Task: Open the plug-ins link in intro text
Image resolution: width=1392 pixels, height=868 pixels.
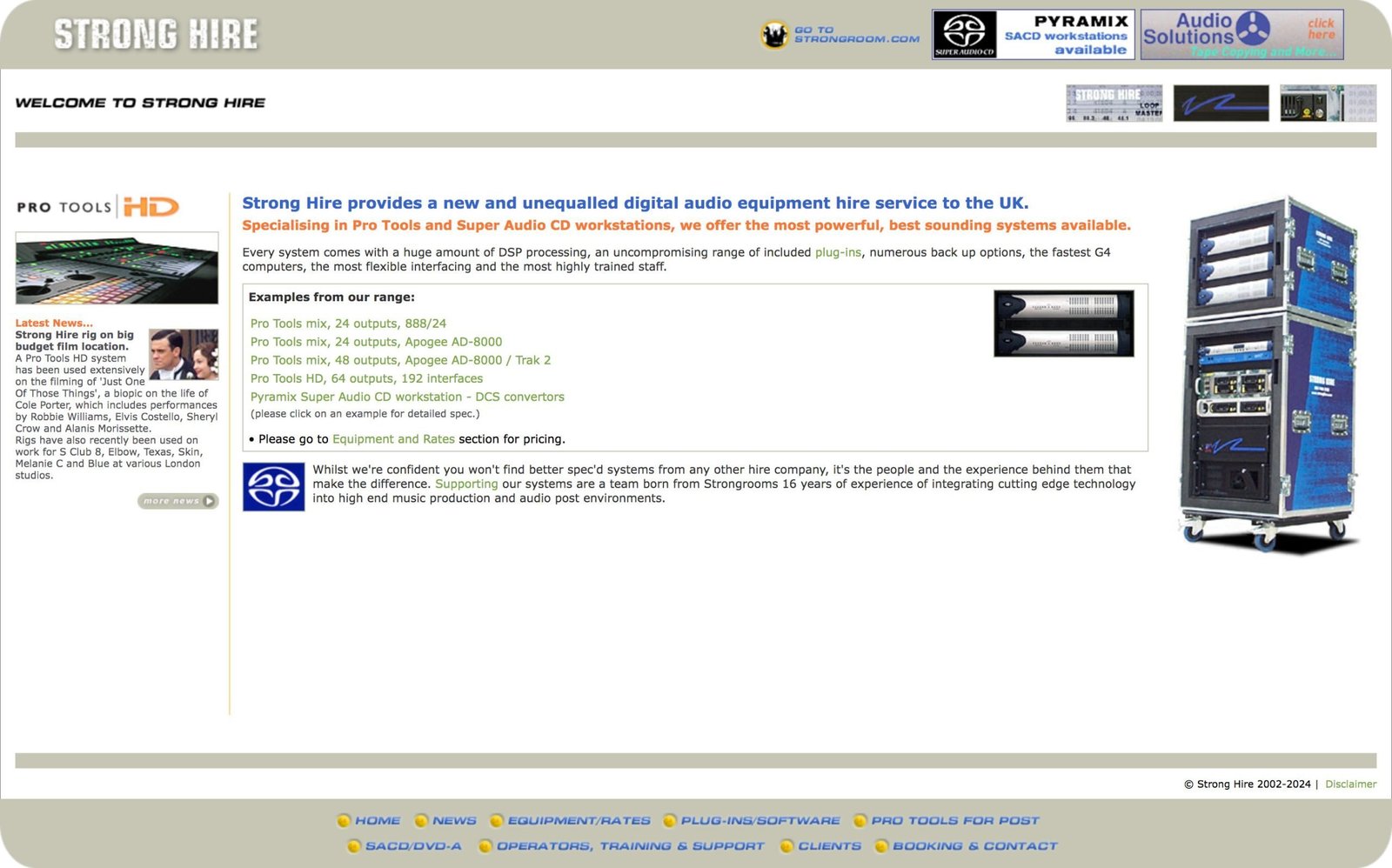Action: pos(838,252)
